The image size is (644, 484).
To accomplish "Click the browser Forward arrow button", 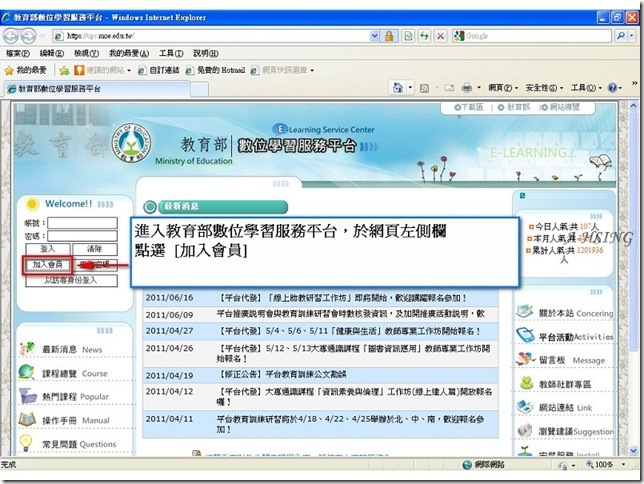I will [28, 36].
